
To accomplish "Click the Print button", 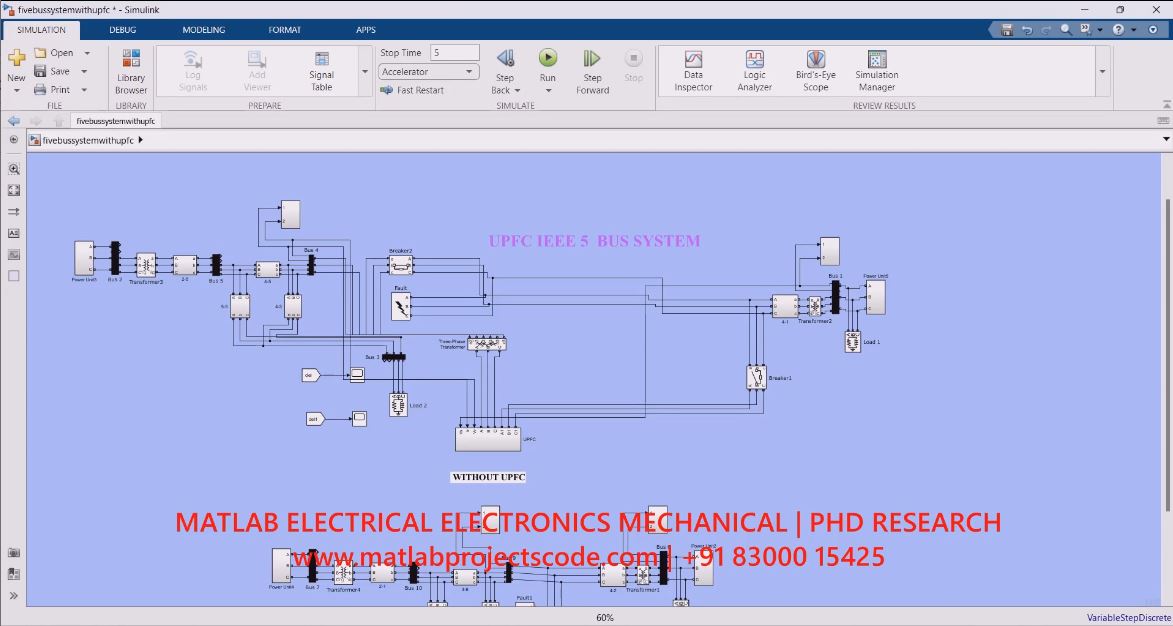I will click(53, 90).
